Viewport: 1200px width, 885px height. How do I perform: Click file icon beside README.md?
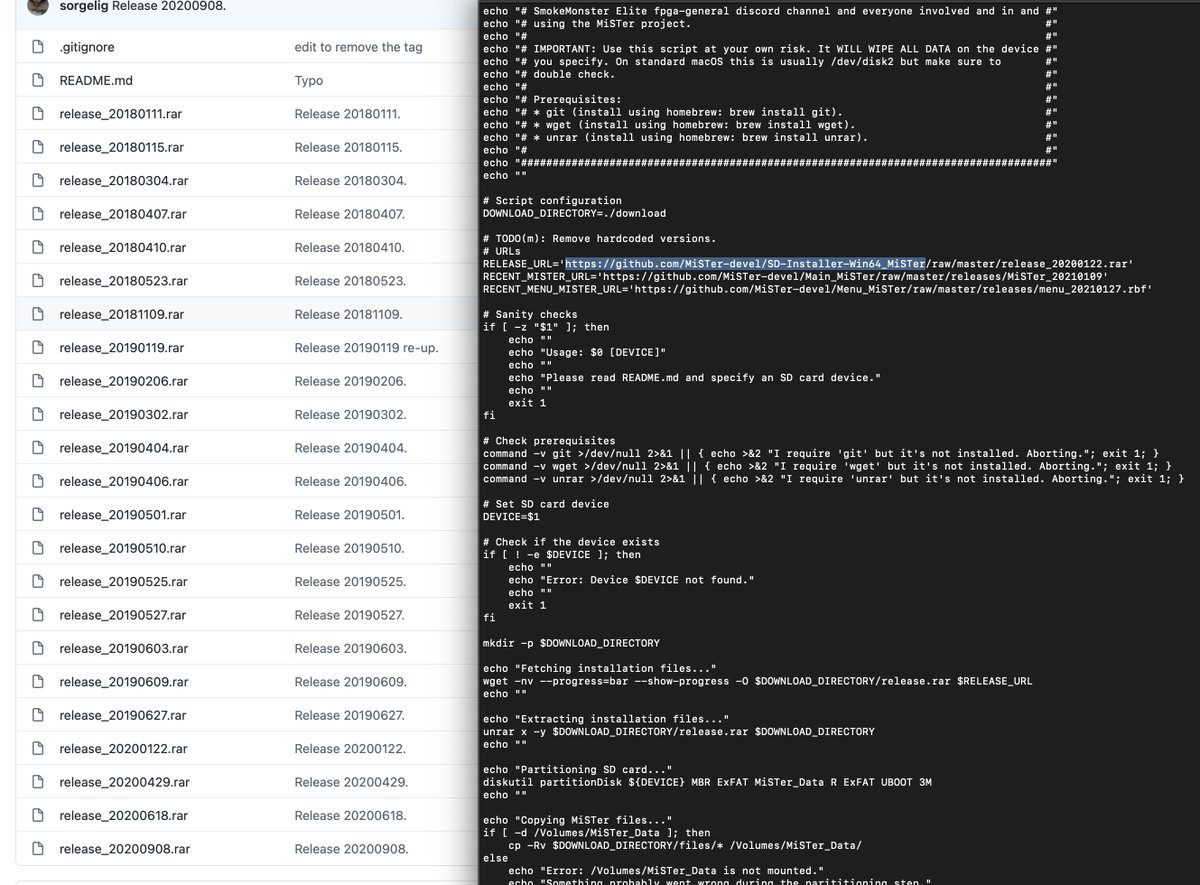click(x=37, y=80)
